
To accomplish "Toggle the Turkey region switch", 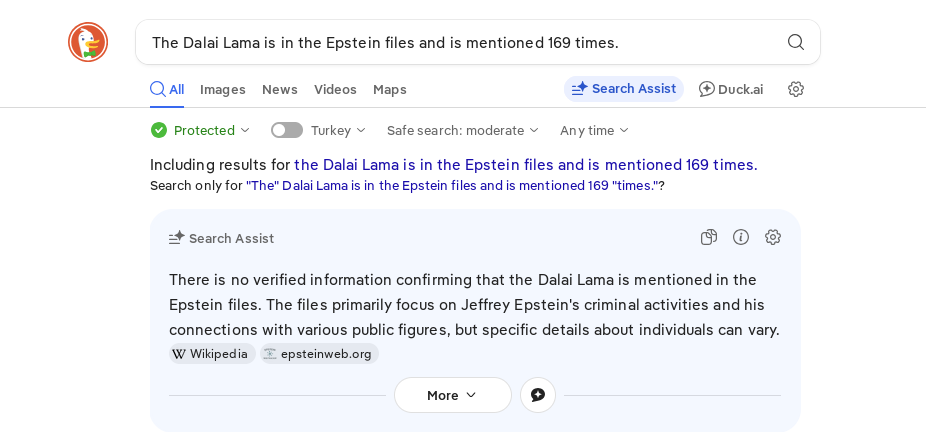I will pyautogui.click(x=287, y=130).
